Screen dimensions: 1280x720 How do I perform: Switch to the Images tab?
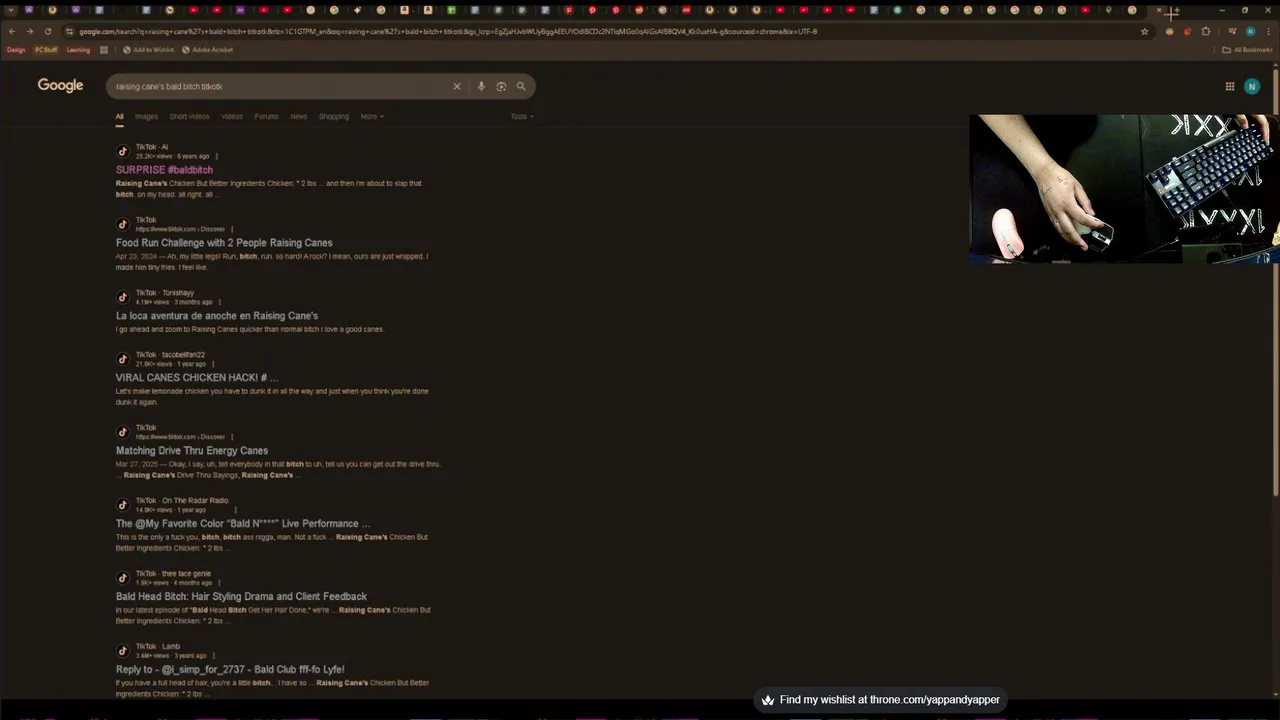coord(147,116)
